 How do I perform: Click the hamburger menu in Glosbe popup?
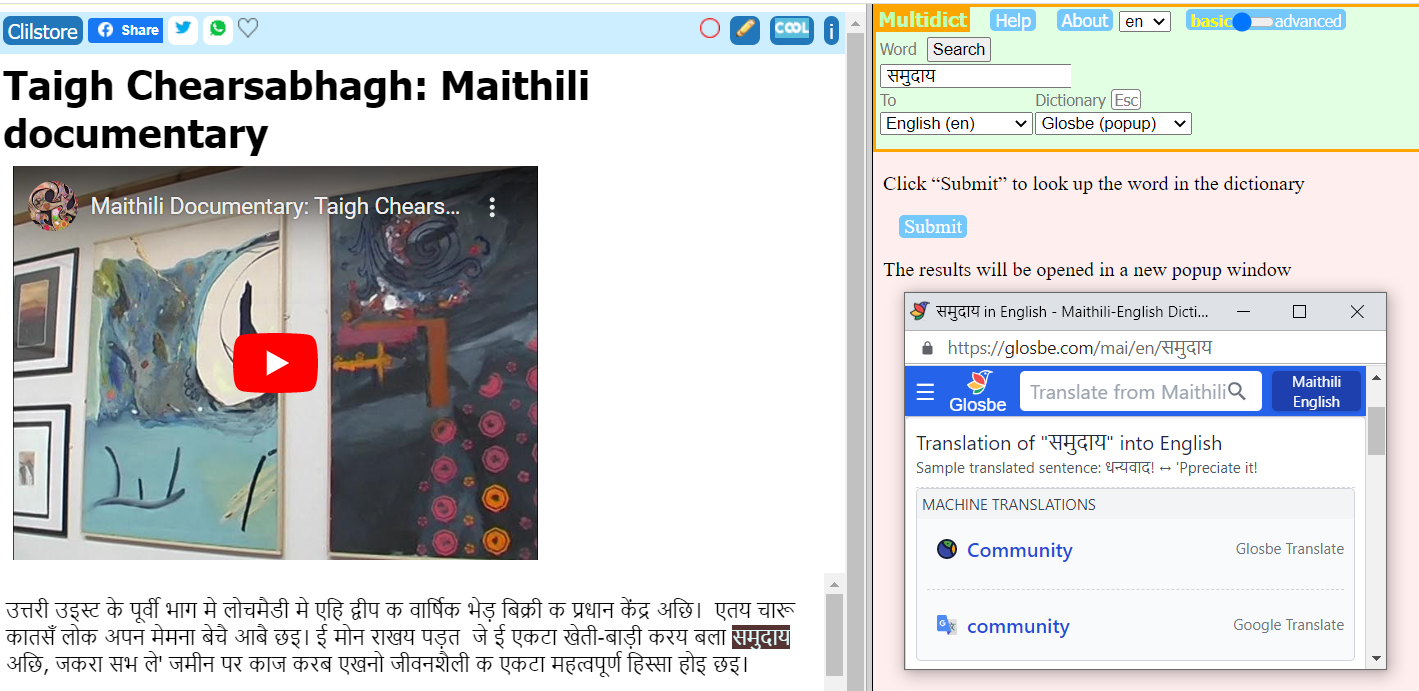click(925, 391)
